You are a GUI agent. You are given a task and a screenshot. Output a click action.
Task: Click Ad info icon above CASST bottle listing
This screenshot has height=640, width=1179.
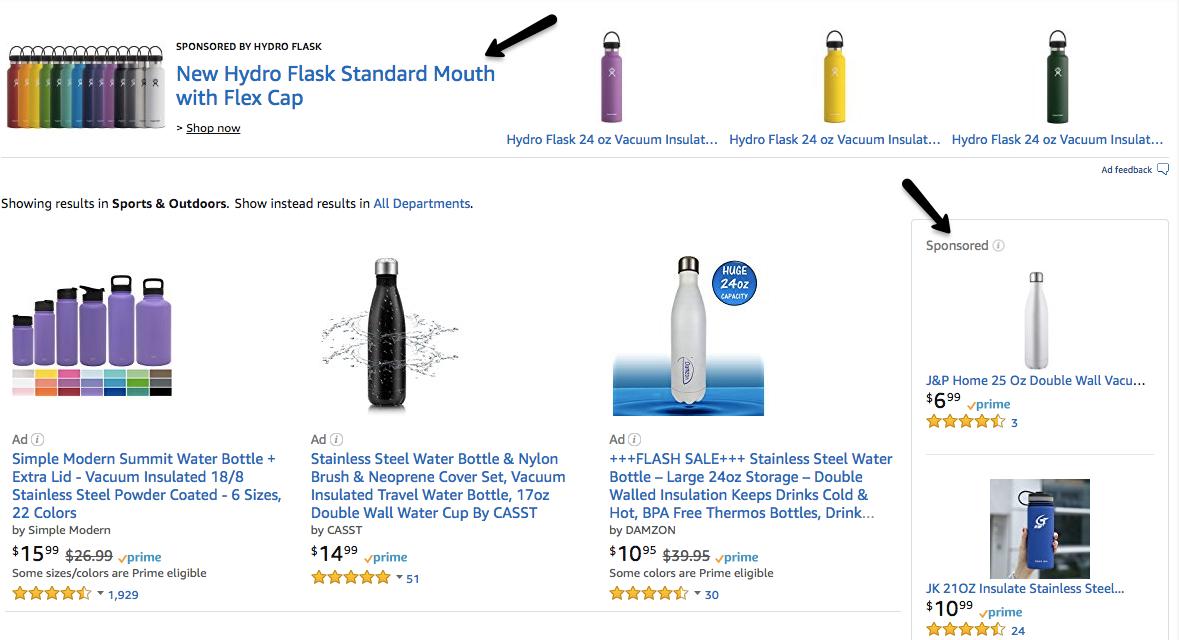click(337, 439)
